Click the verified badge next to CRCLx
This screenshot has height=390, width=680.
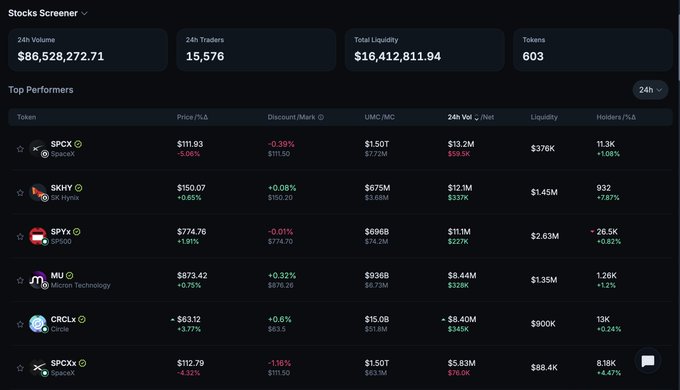(82, 319)
